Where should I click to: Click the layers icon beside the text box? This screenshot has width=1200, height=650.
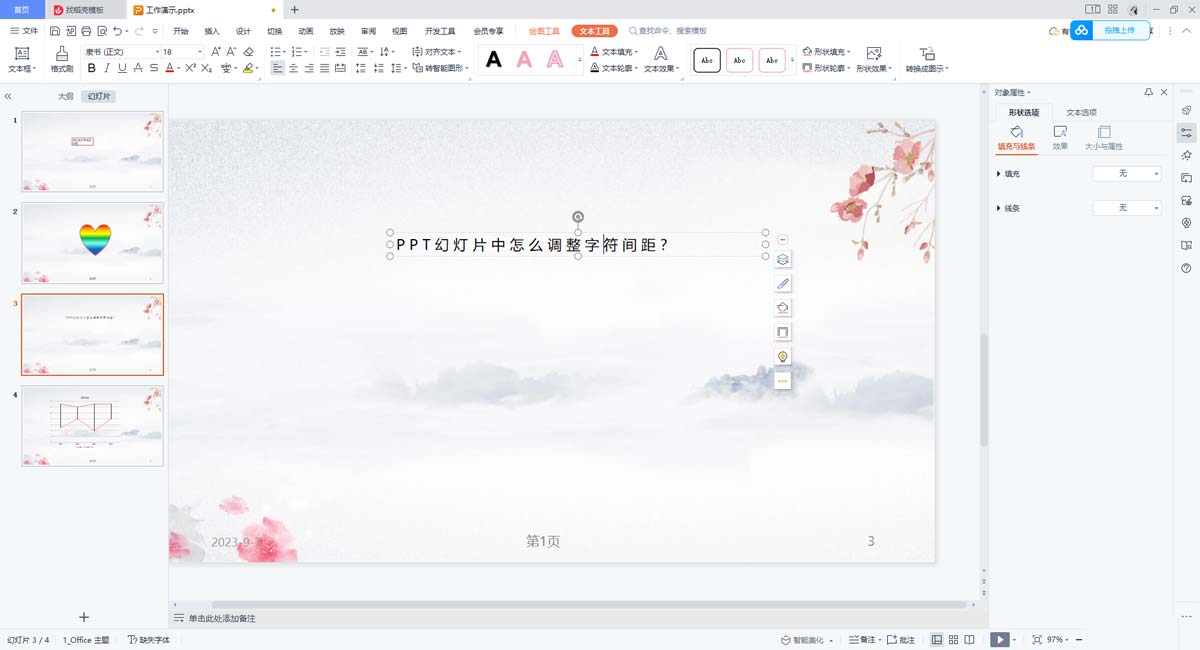(783, 259)
